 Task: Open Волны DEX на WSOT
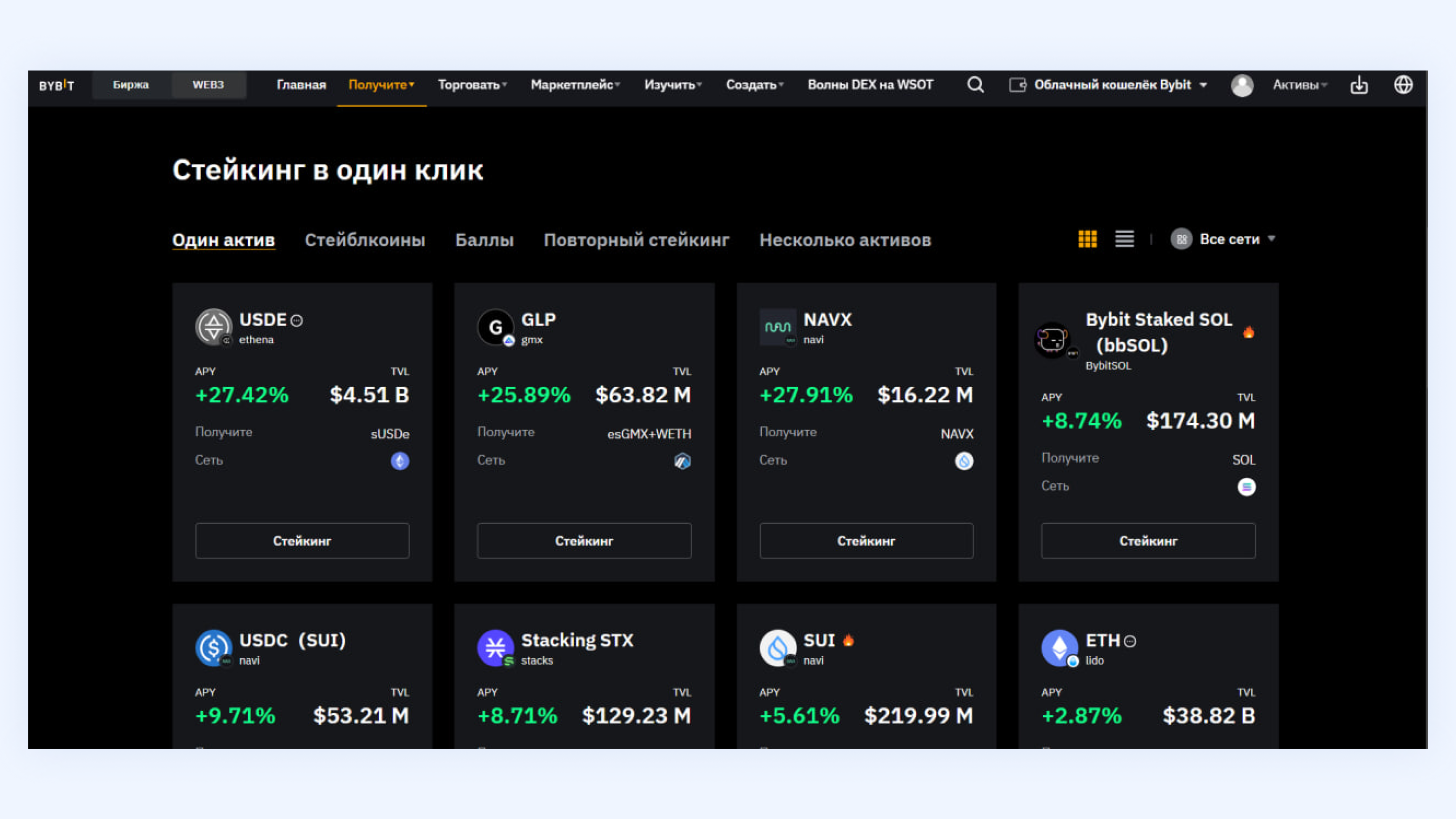point(871,85)
